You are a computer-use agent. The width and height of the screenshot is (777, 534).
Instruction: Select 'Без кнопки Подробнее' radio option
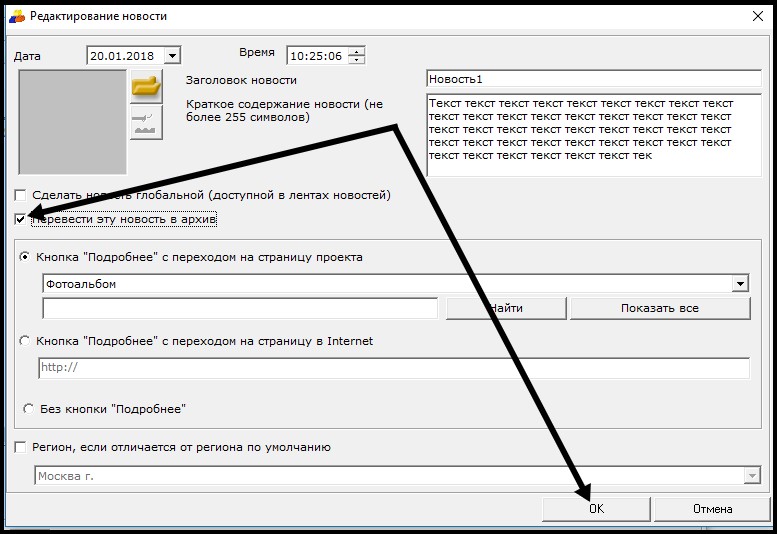pos(29,408)
